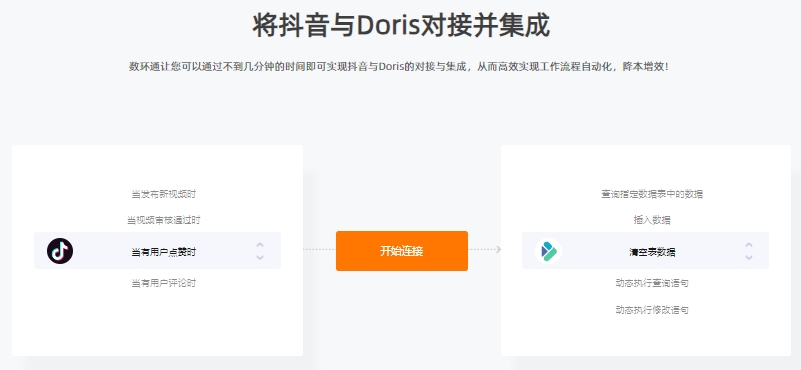Click the arrowhead pointing to Doris panel
Screen dimensions: 801x370
pos(498,249)
